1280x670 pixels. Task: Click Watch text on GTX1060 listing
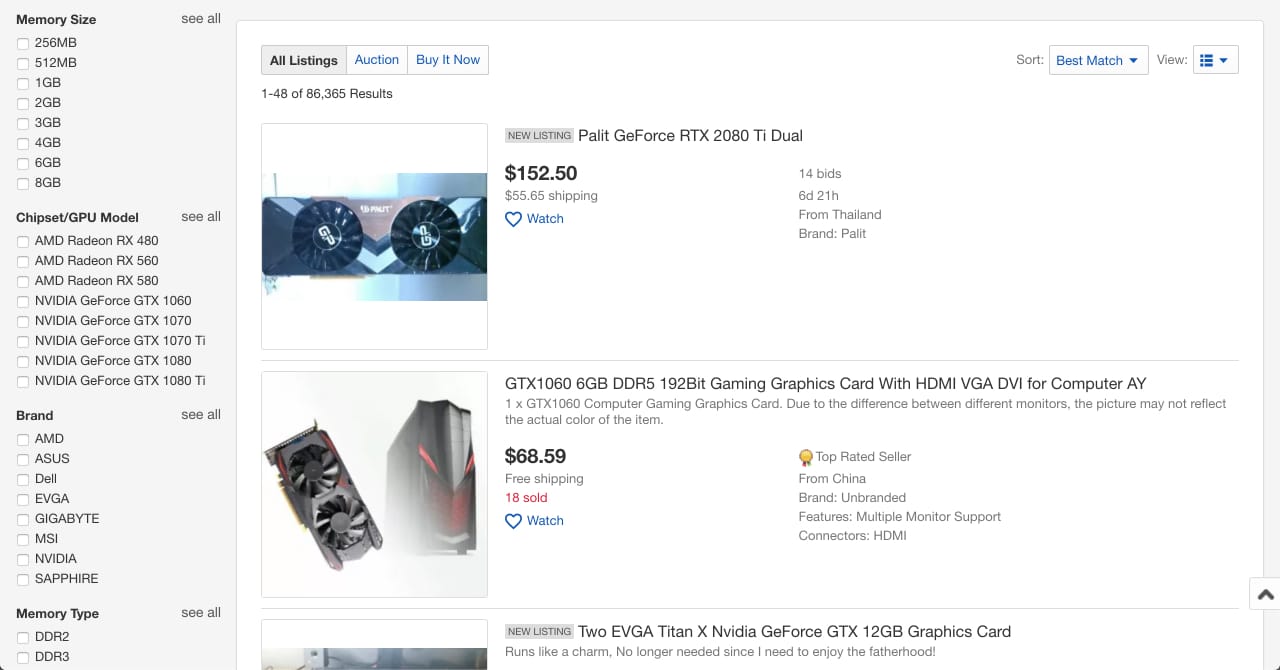coord(545,521)
